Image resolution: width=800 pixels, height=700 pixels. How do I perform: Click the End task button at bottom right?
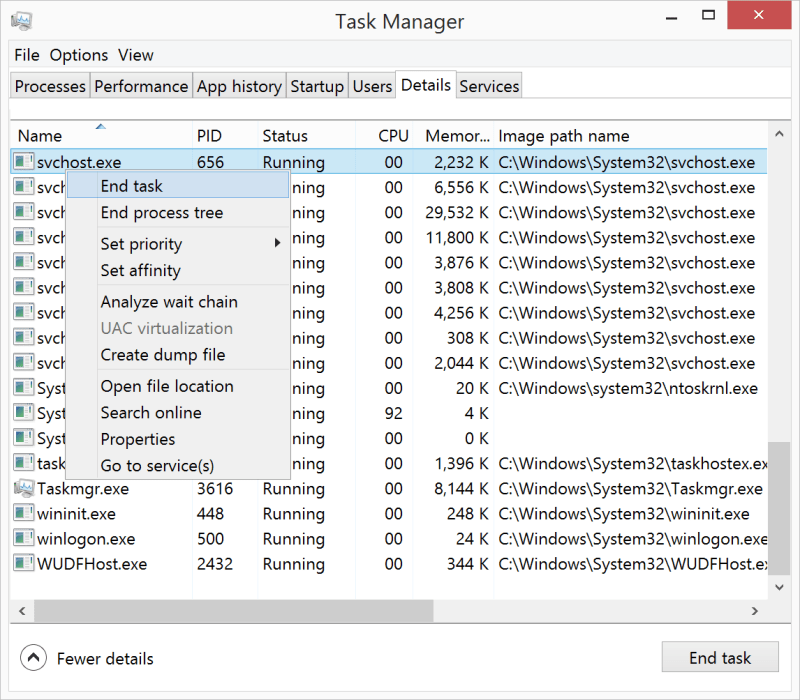720,658
